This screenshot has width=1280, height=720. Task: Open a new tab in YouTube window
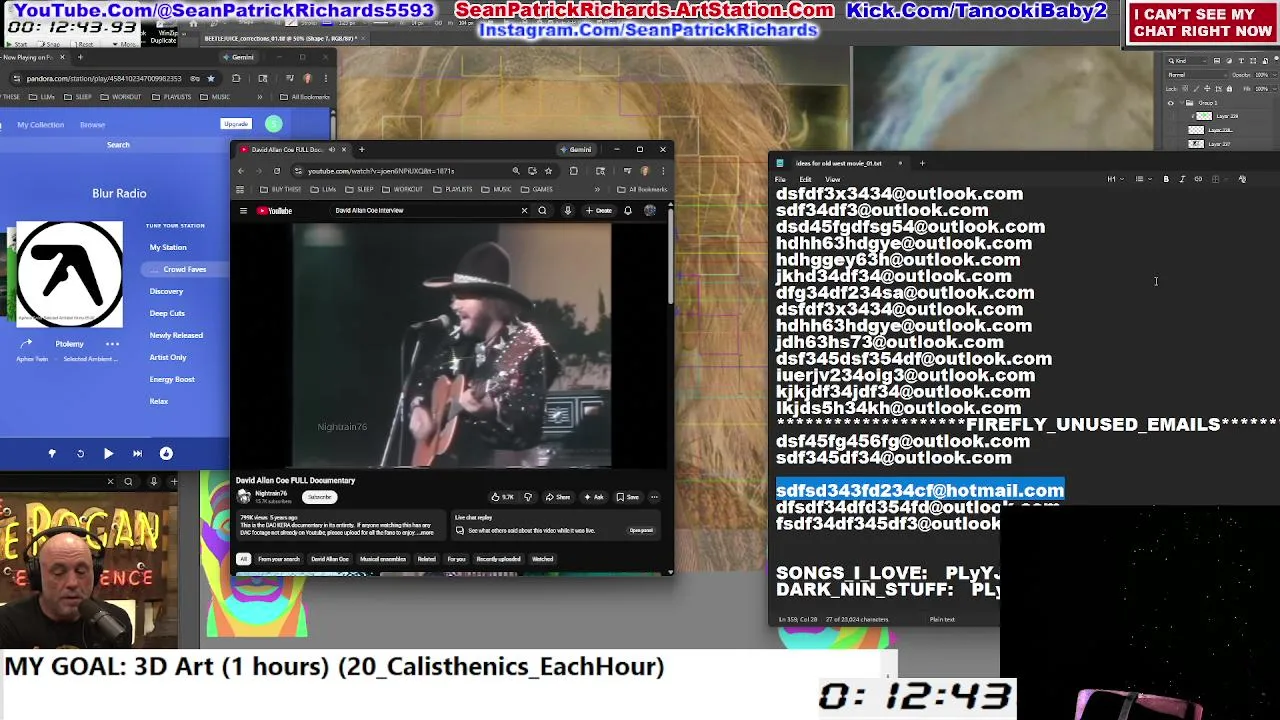pyautogui.click(x=362, y=149)
